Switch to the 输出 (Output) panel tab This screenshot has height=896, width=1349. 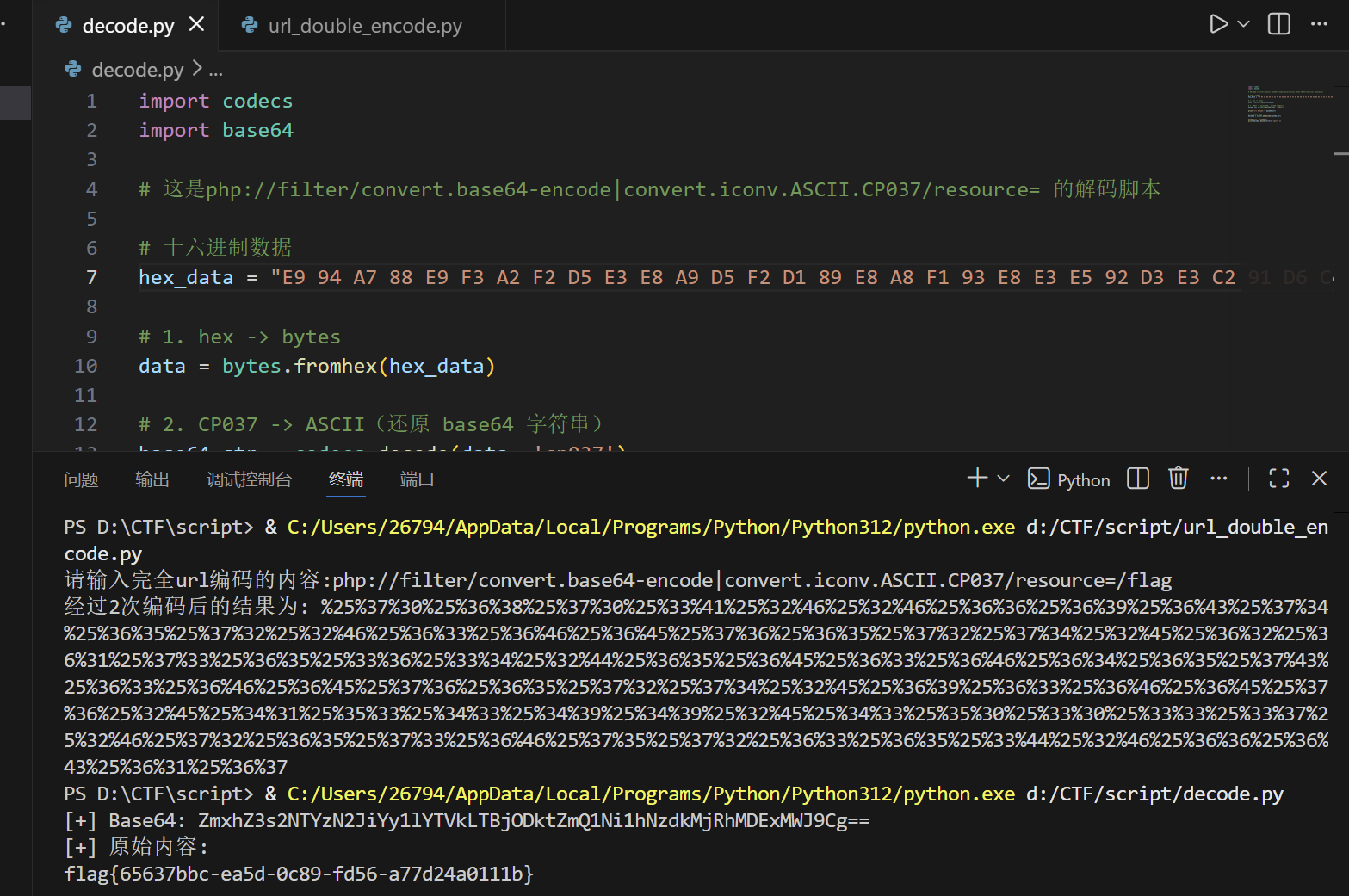[x=152, y=479]
